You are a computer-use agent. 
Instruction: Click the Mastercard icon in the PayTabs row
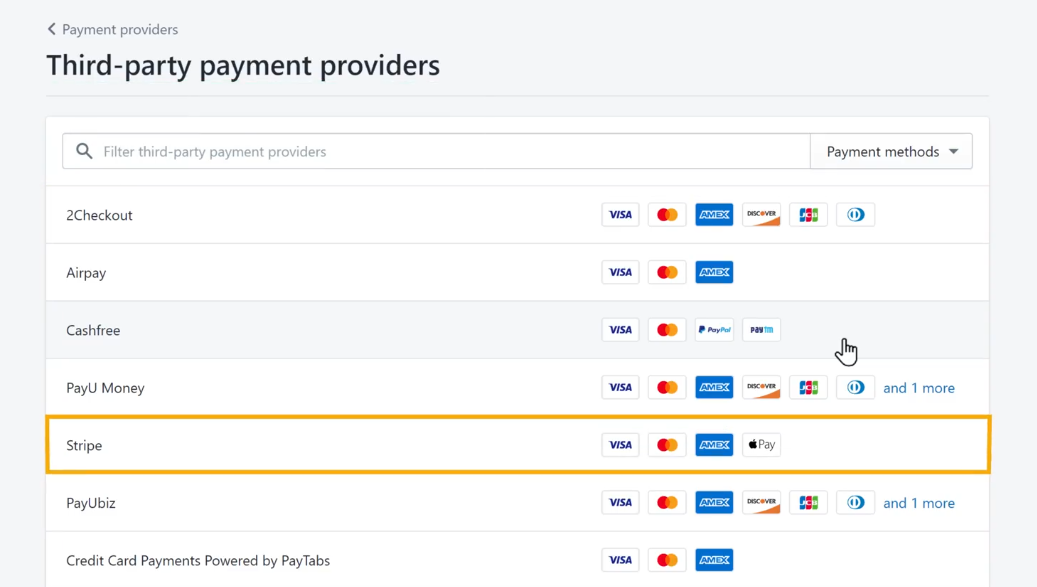click(667, 560)
